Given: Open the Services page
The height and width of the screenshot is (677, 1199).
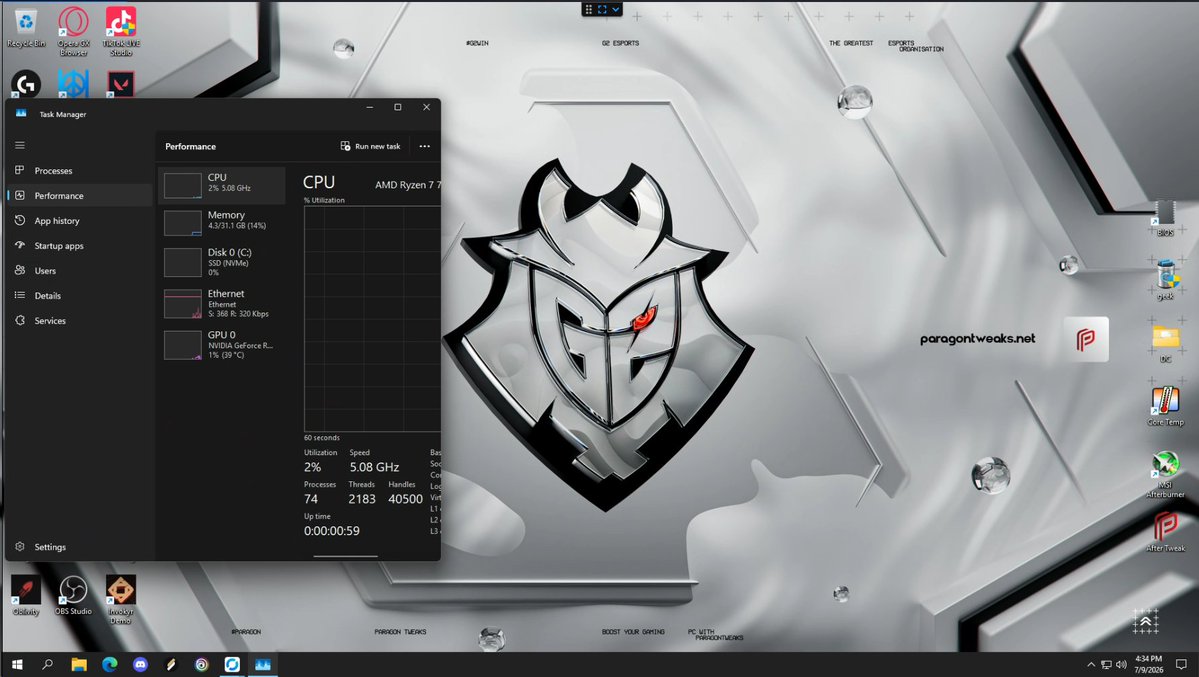Looking at the screenshot, I should point(80,321).
